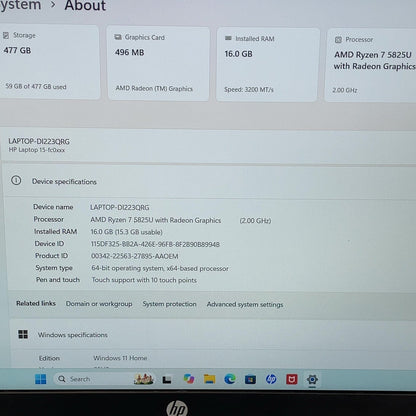Open Task View on the taskbar
This screenshot has width=416, height=416.
coord(167,379)
